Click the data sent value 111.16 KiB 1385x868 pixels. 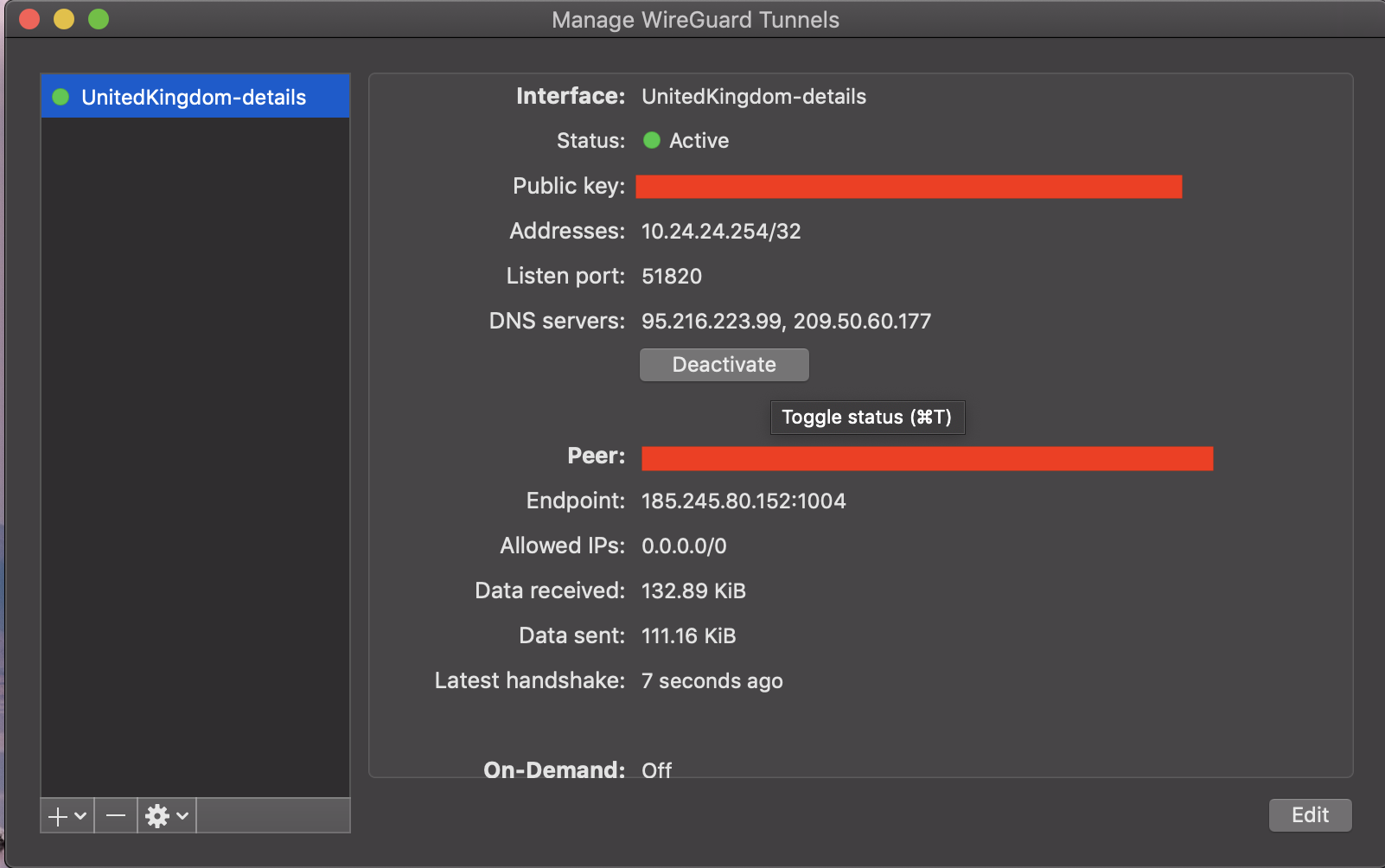click(688, 636)
